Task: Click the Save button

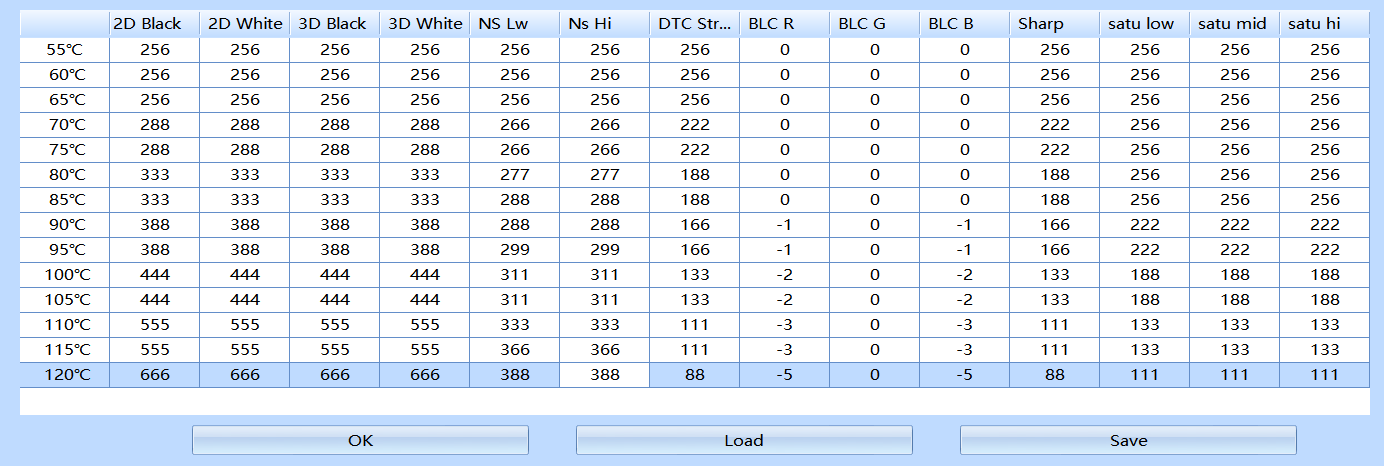Action: point(1128,440)
